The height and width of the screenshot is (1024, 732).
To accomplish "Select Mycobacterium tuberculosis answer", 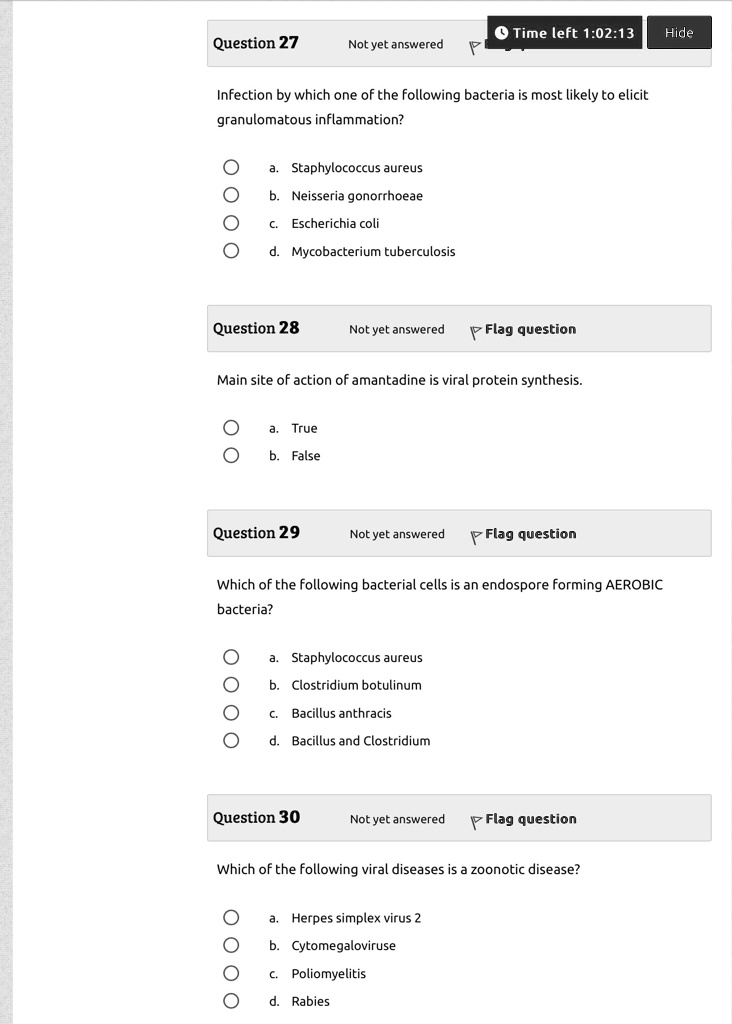I will pos(231,251).
